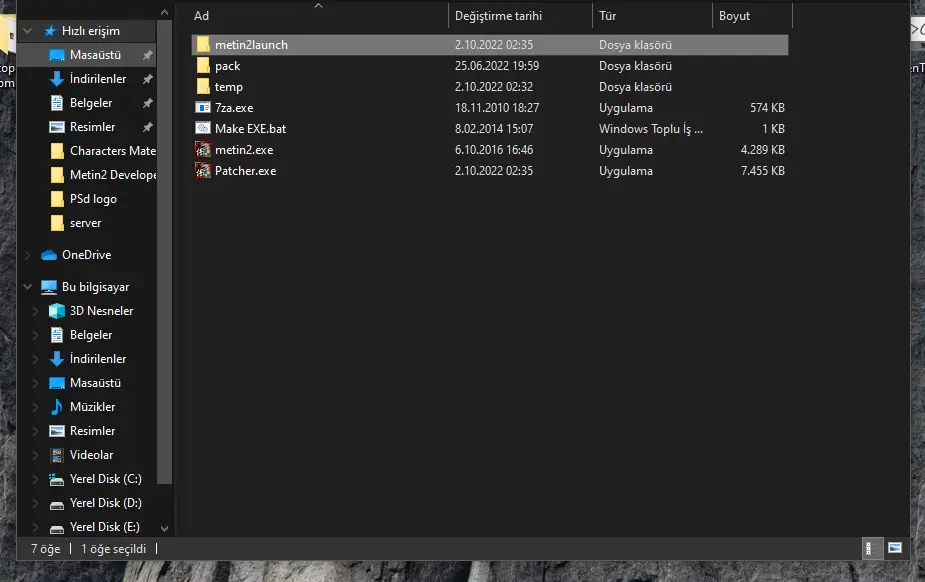Viewport: 925px width, 582px height.
Task: Select the Patcher.exe application icon
Action: tap(203, 171)
